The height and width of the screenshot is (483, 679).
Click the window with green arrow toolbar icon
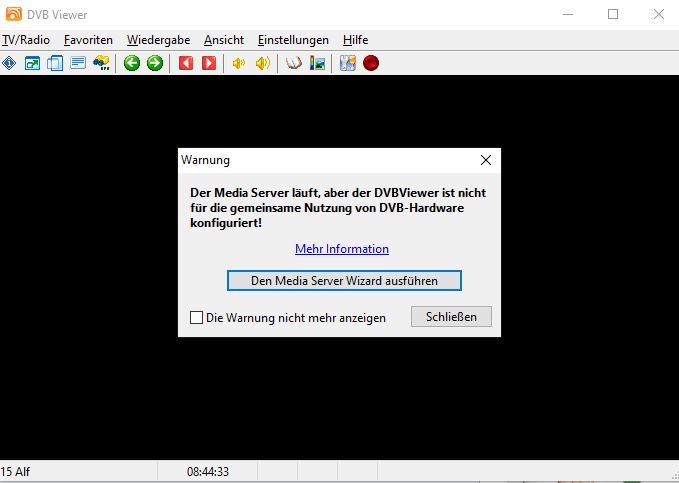pyautogui.click(x=32, y=63)
